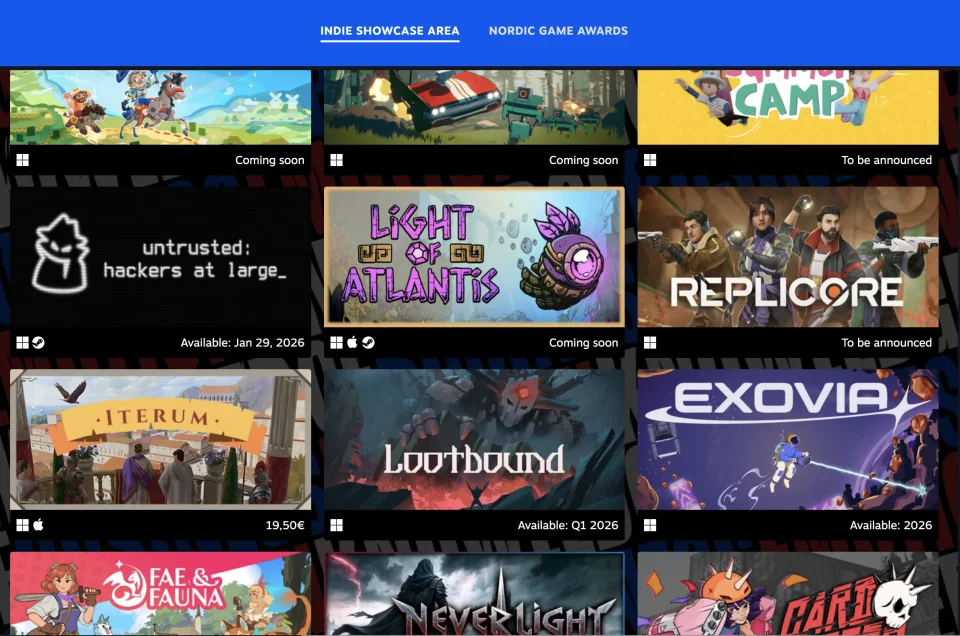Click the Steam icon on Light of Atlantis card

[369, 342]
